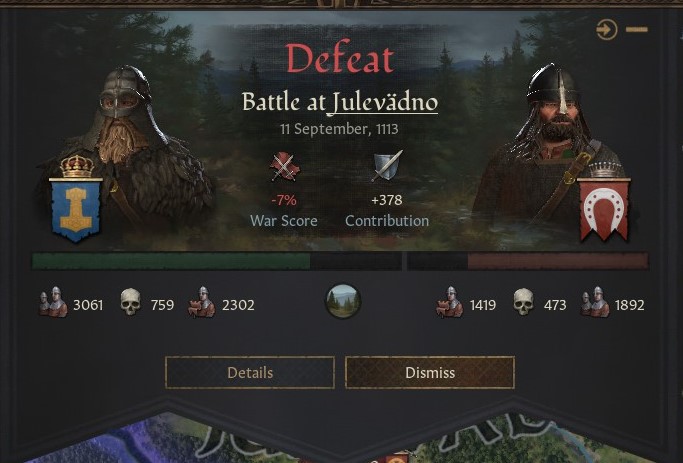Select the left commander portrait with masked helmet
683x463 pixels.
point(126,148)
